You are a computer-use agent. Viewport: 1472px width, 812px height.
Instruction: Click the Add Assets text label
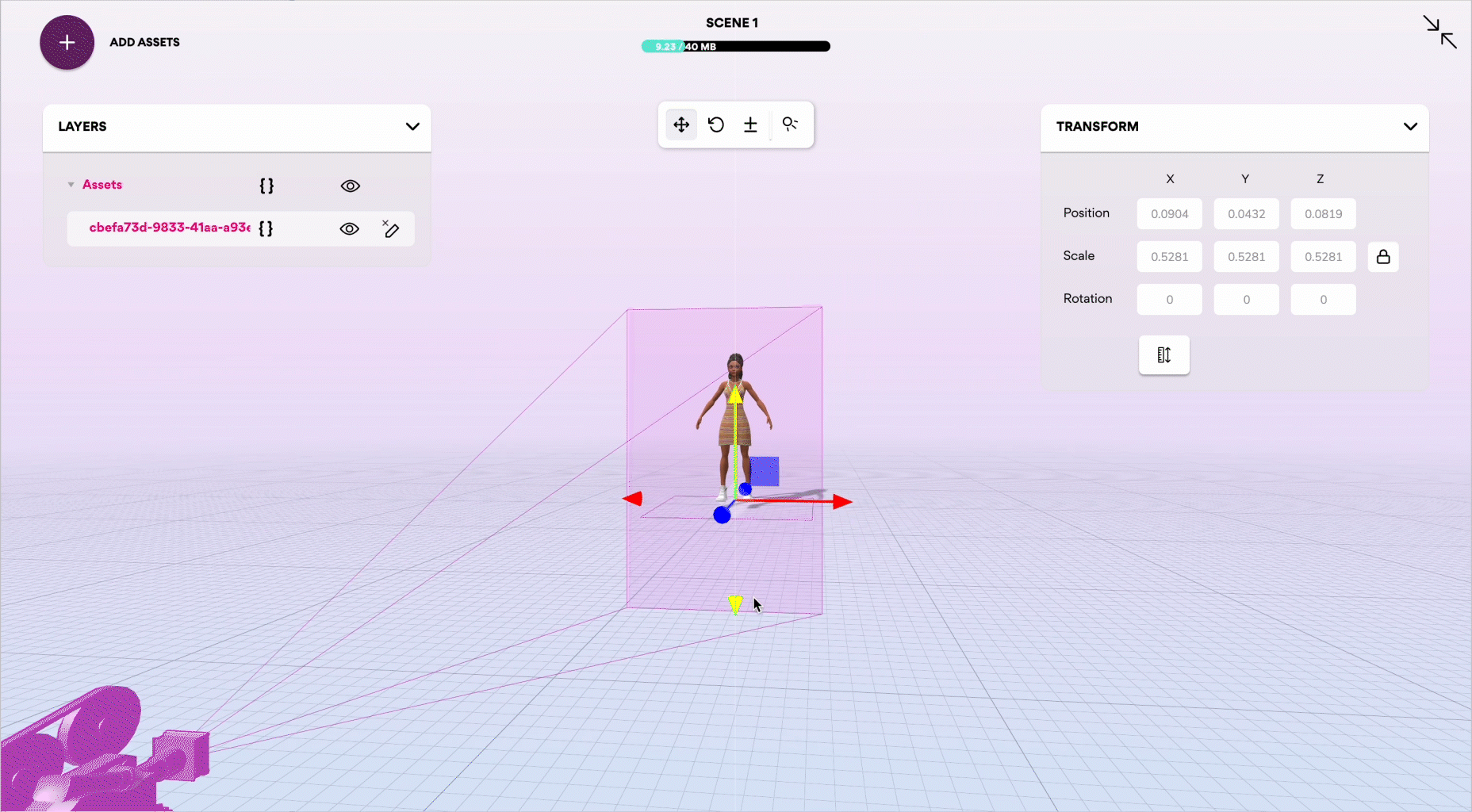(144, 43)
